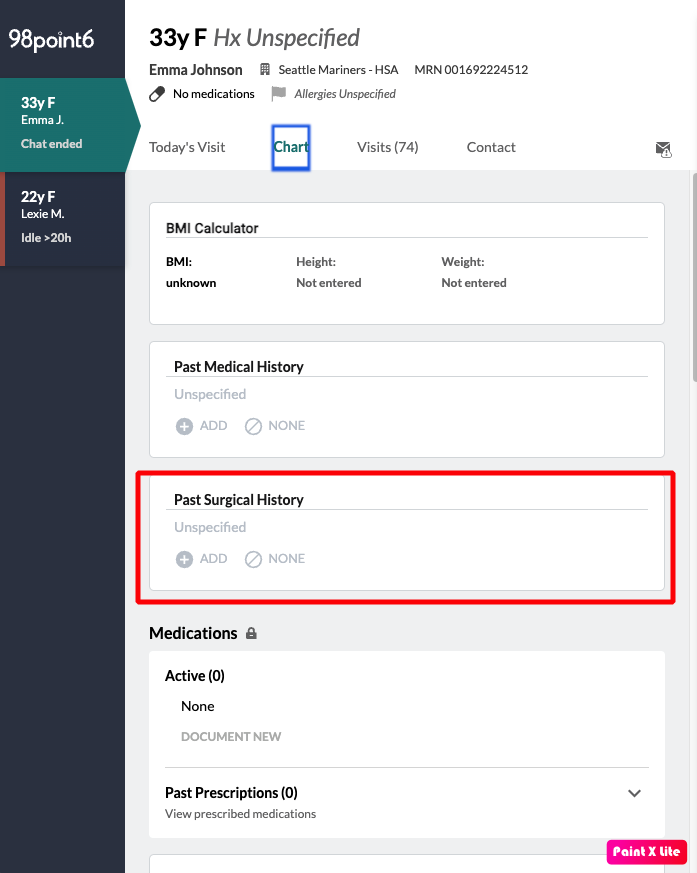Click the lock icon beside Medications heading

pos(251,634)
